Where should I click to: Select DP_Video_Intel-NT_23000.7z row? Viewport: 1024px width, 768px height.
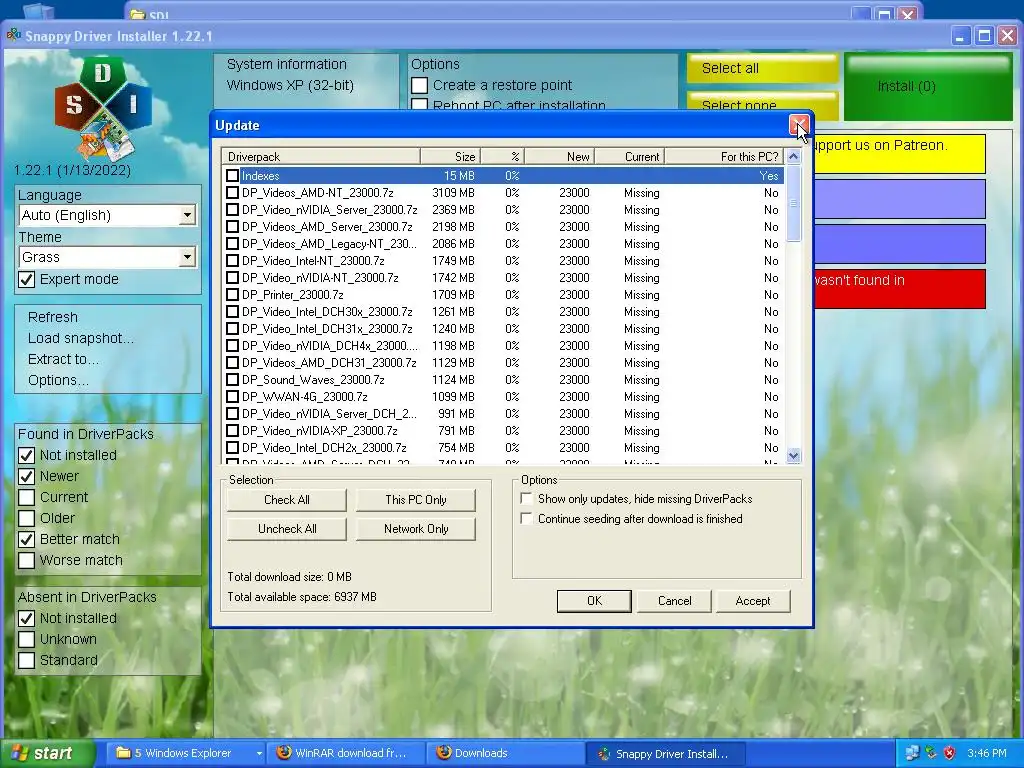coord(503,261)
